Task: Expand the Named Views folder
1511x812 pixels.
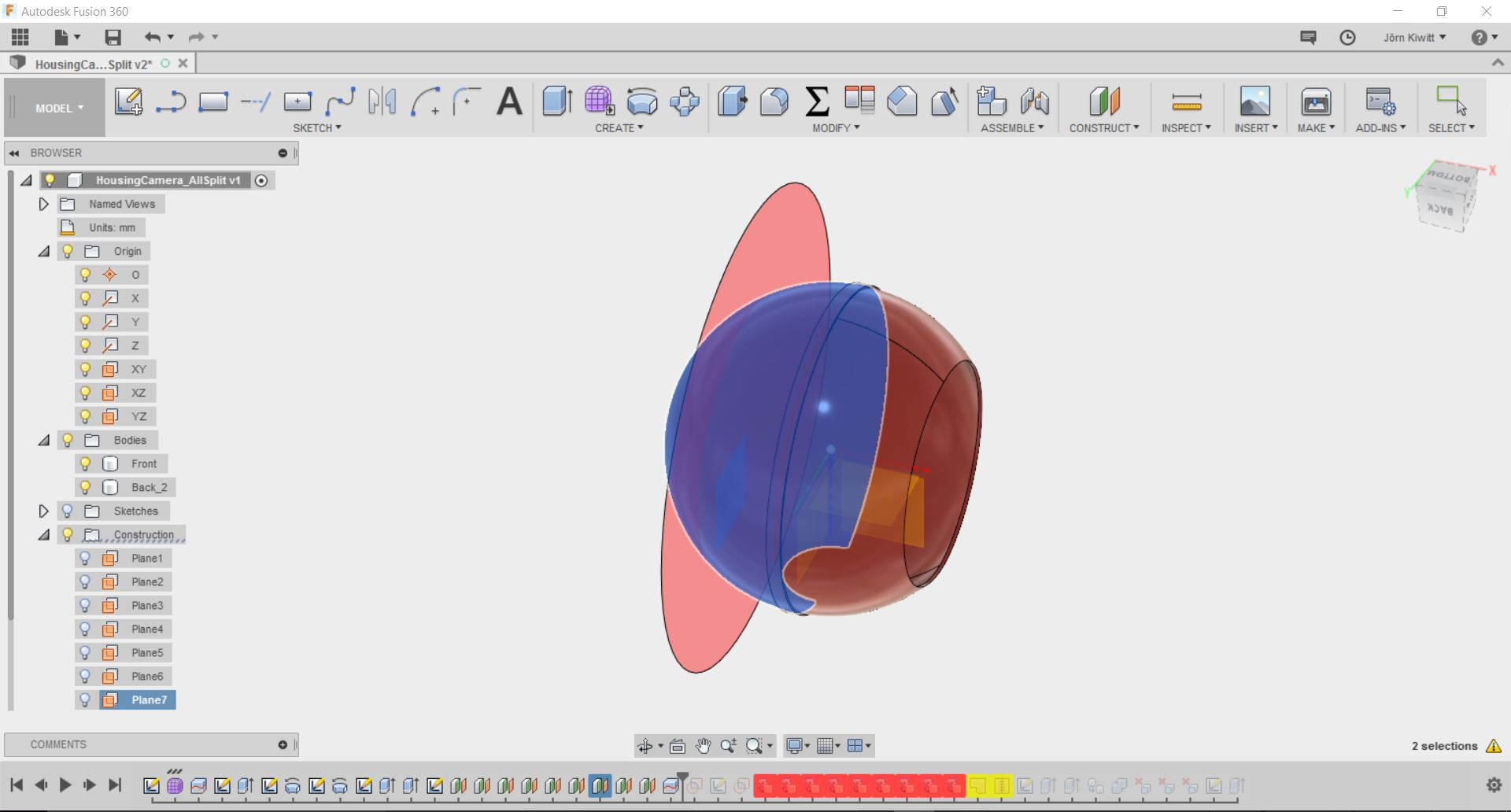Action: (44, 204)
